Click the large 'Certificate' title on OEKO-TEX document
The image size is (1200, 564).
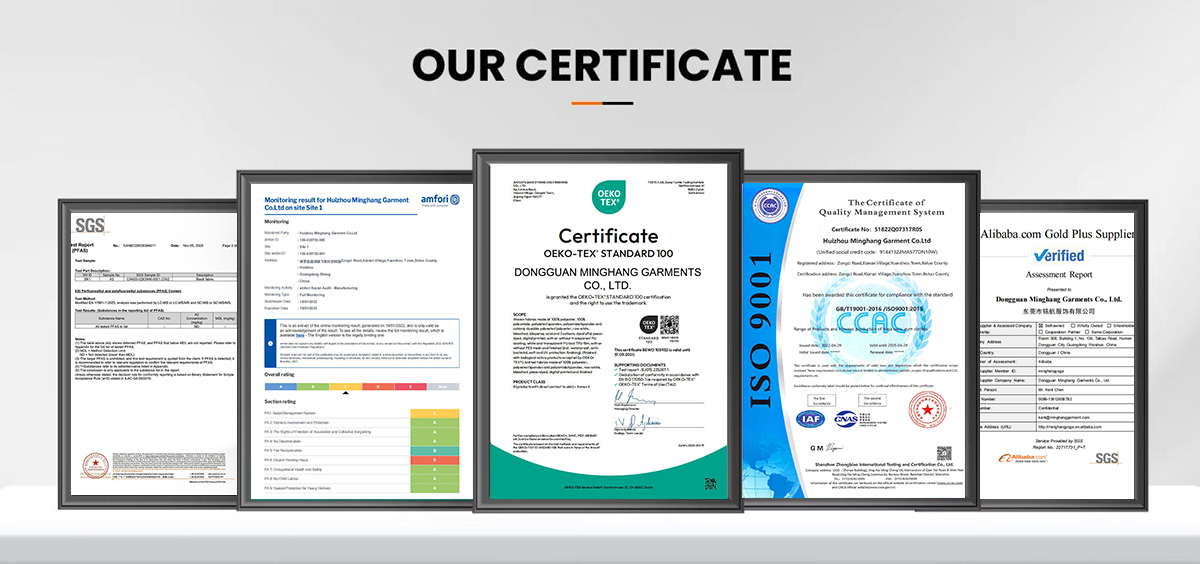pos(608,236)
